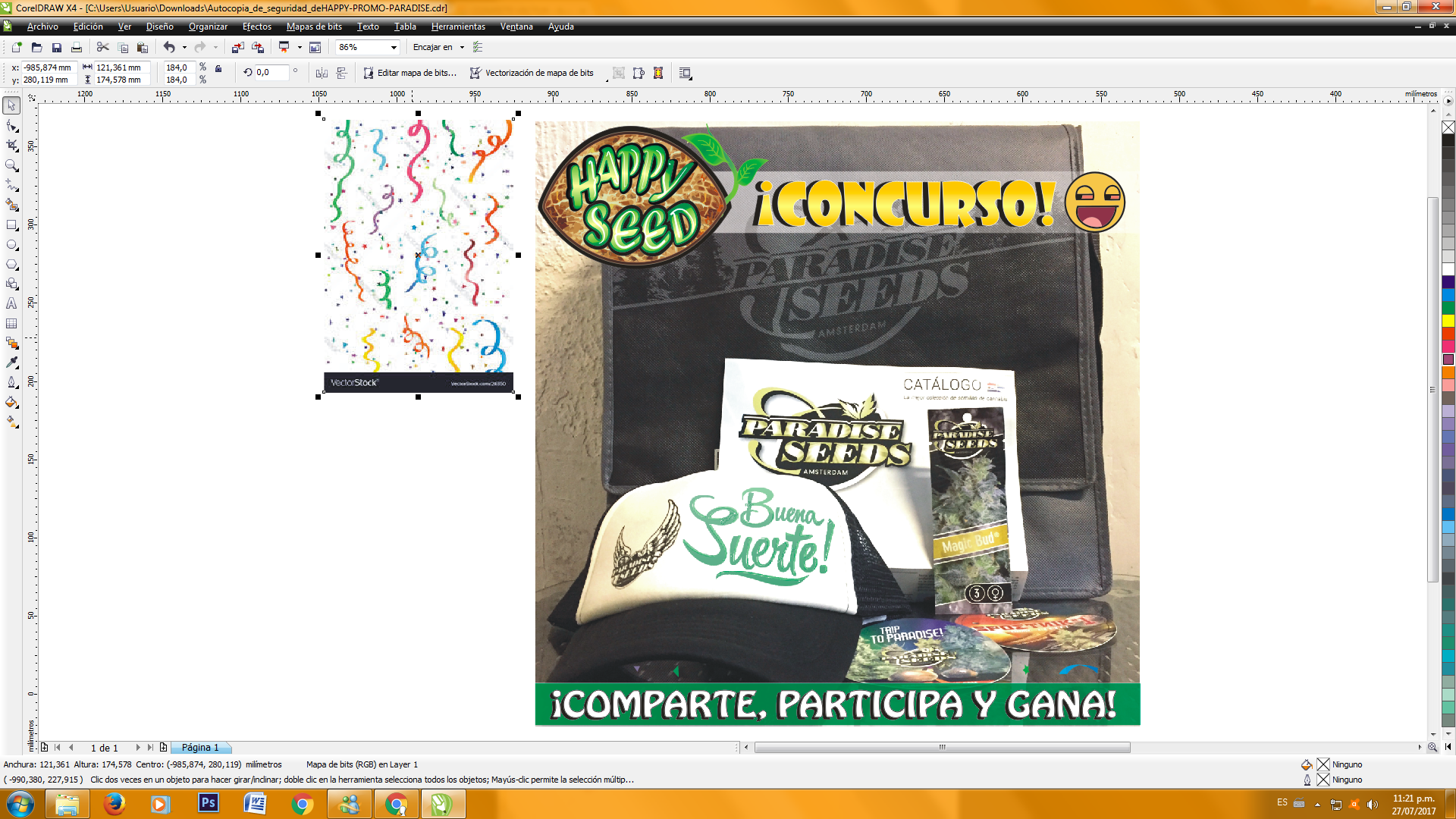Select the Freehand tool
The image size is (1456, 819).
pyautogui.click(x=11, y=185)
